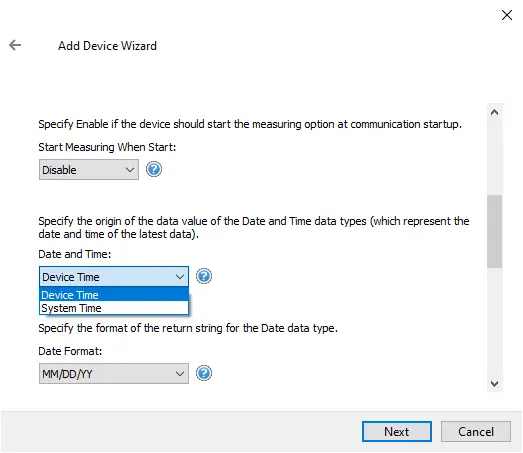
Task: Open the Start Measuring When Start dropdown
Action: point(89,169)
